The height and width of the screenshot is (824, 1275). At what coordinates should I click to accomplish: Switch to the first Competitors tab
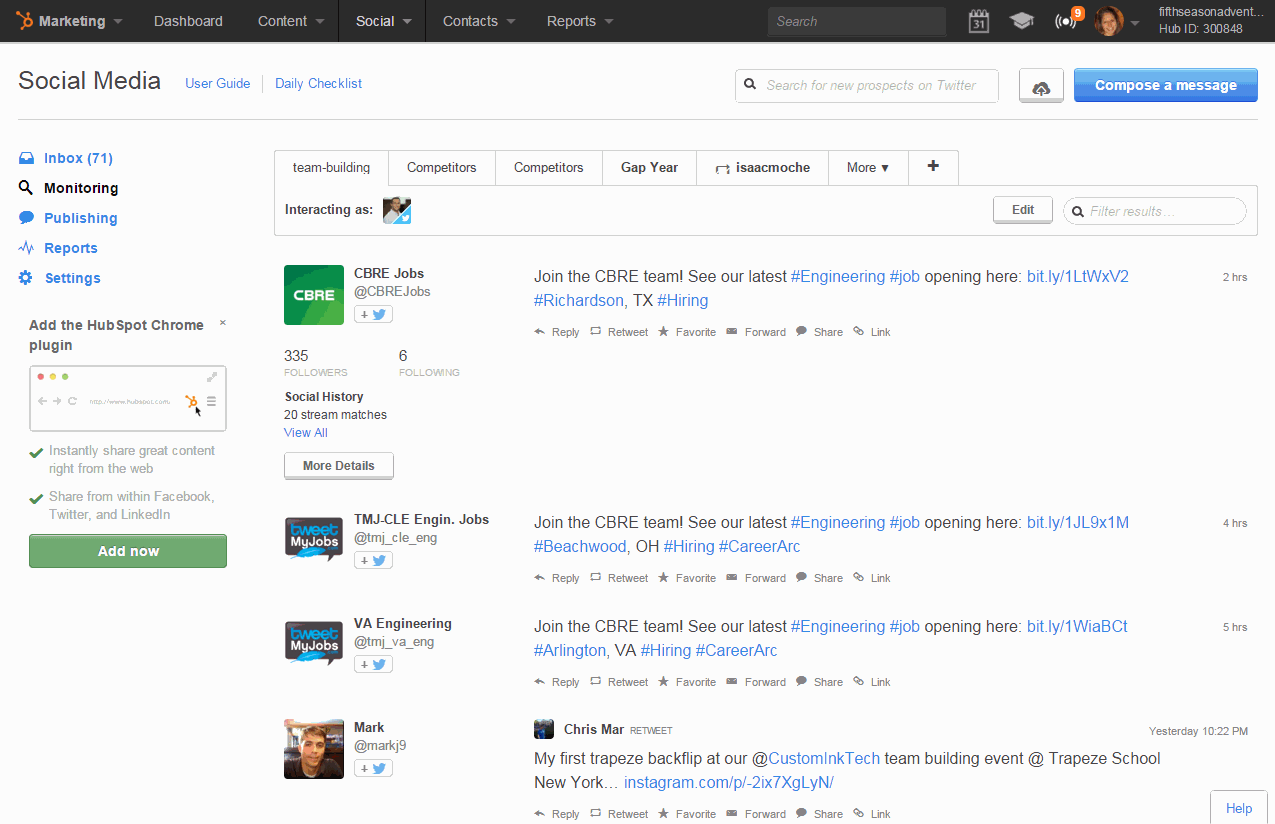click(x=442, y=168)
